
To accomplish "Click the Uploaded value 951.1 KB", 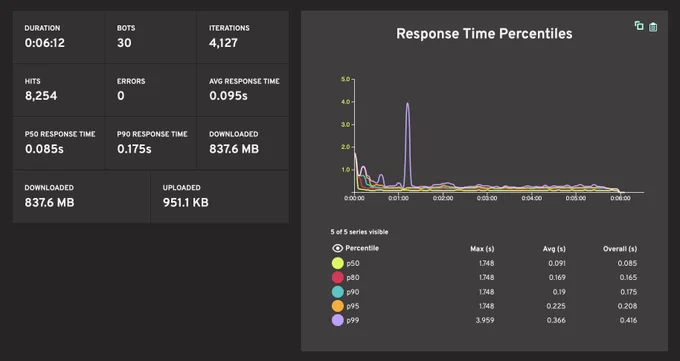I will pos(186,203).
